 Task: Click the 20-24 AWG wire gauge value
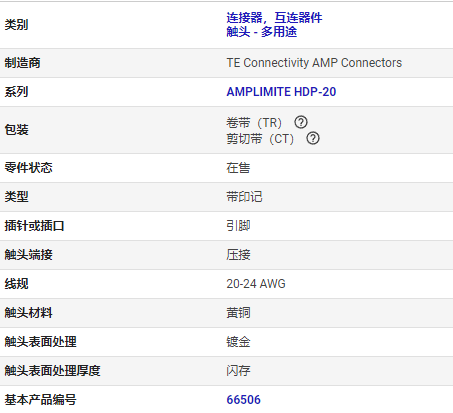click(256, 284)
